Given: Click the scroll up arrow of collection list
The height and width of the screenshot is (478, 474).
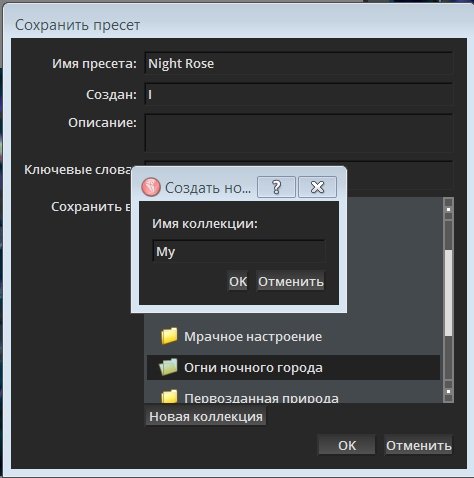Looking at the screenshot, I should point(449,208).
